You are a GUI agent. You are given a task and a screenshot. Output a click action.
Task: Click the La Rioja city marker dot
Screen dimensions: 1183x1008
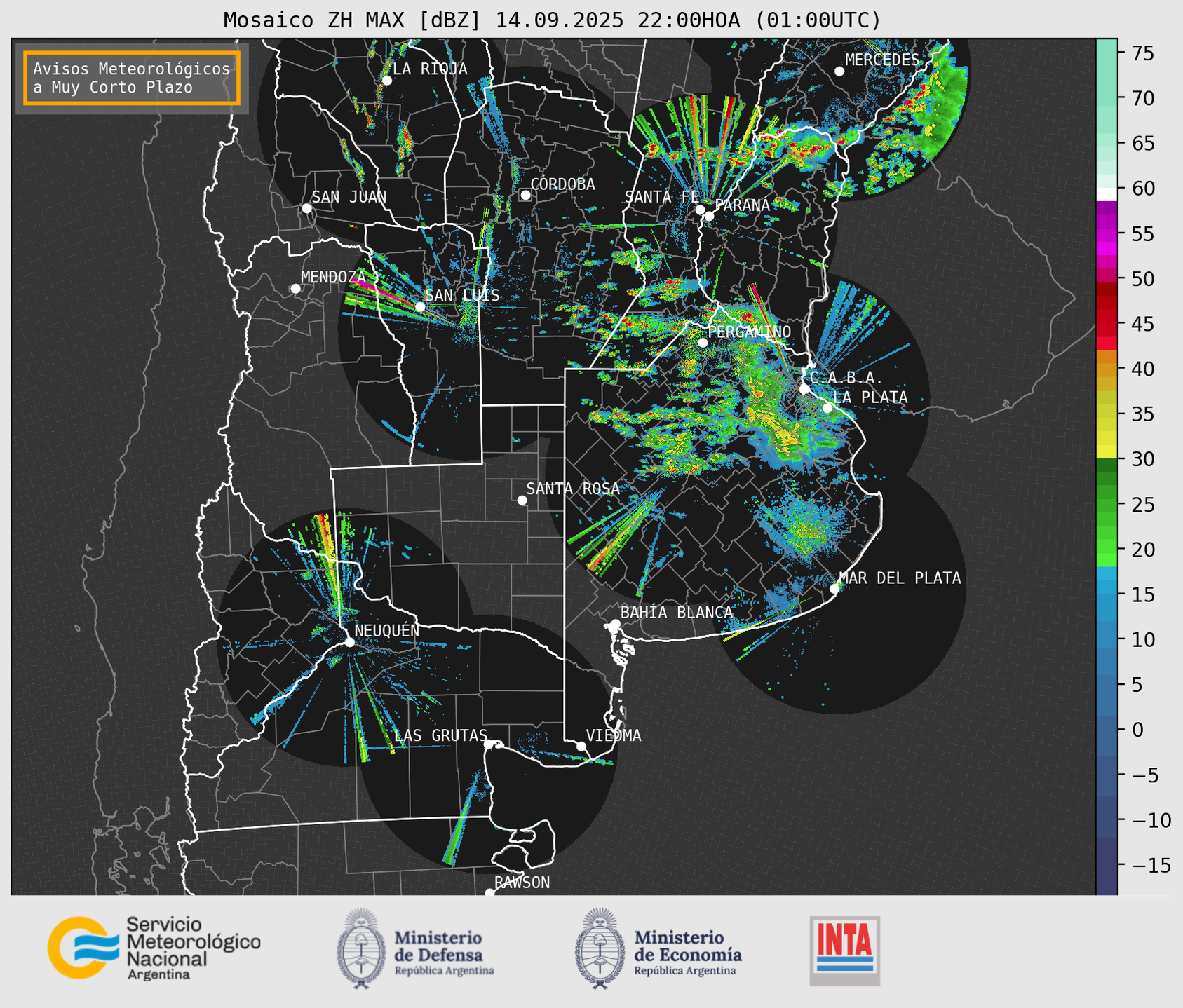[386, 81]
